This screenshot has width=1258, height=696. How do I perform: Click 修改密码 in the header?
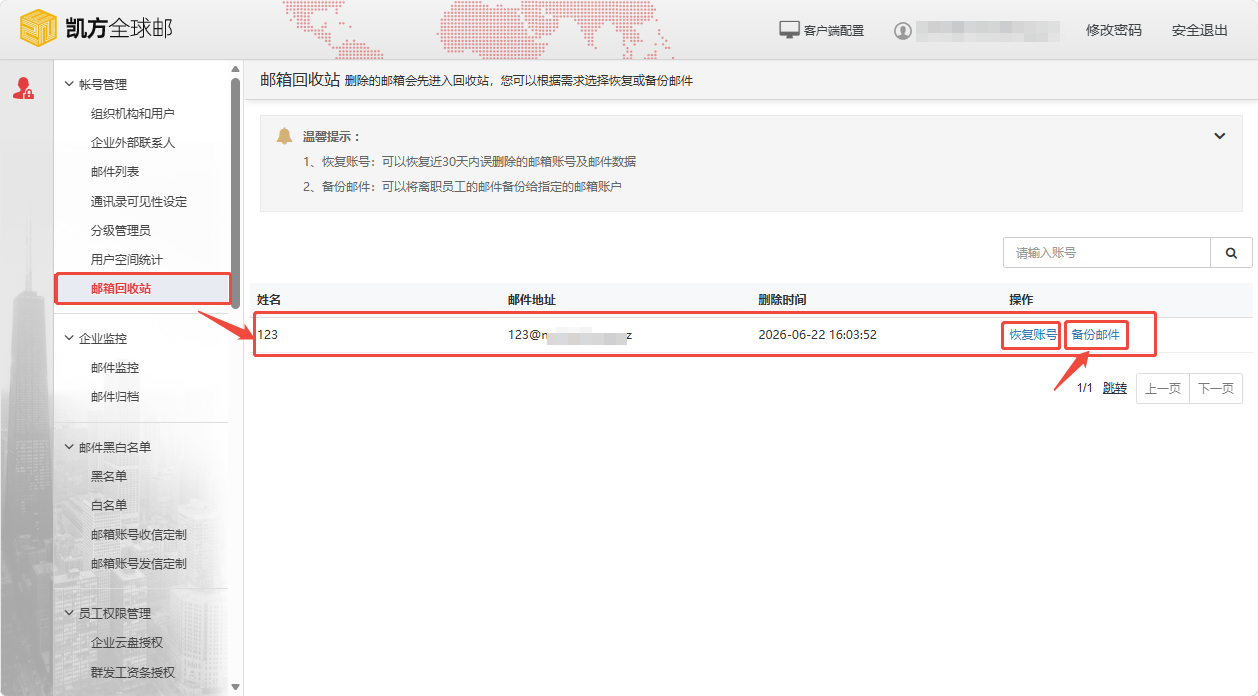pyautogui.click(x=1114, y=31)
